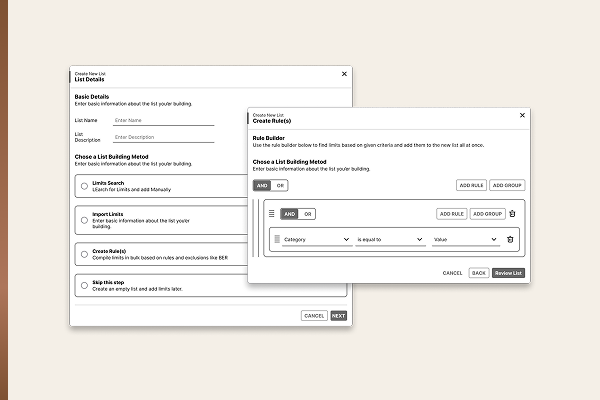600x400 pixels.
Task: Click ADD GROUP inside the nested group
Action: [487, 214]
